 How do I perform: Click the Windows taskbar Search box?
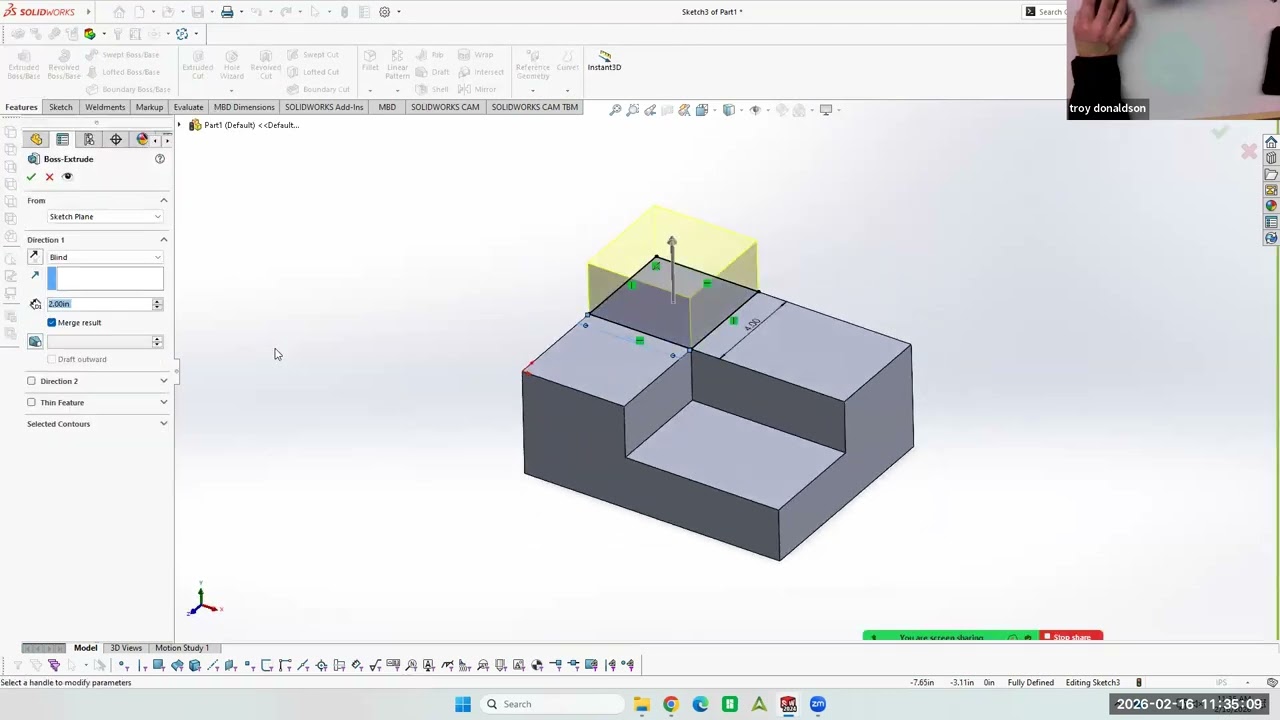[550, 704]
